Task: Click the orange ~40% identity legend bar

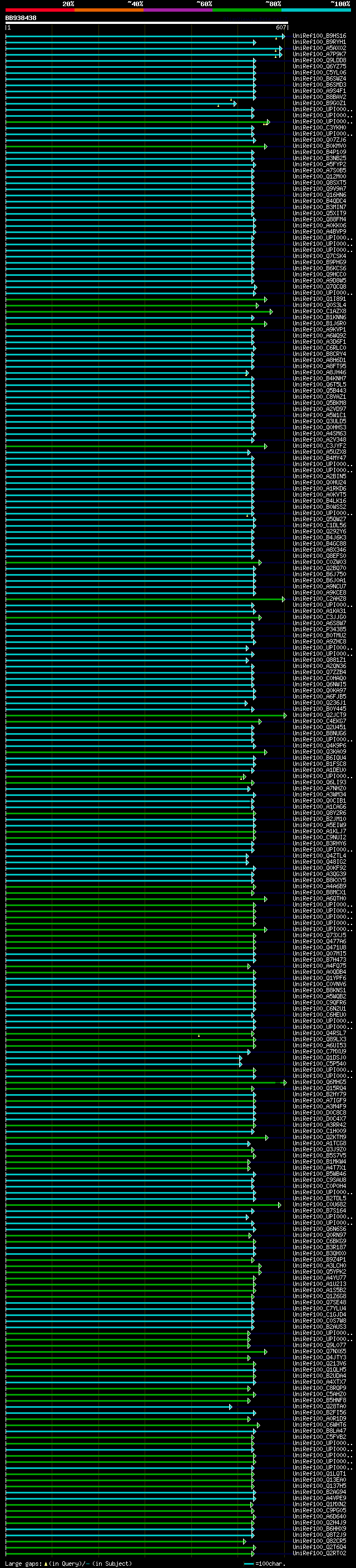Action: tap(109, 10)
